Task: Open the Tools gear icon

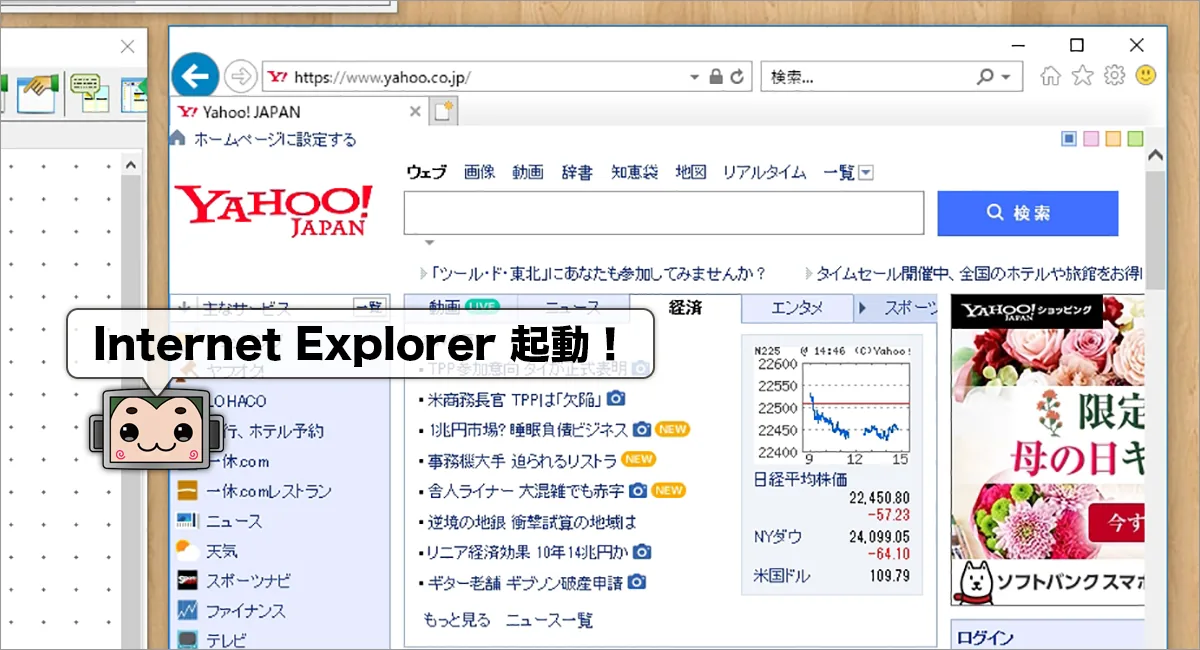Action: [x=1114, y=76]
